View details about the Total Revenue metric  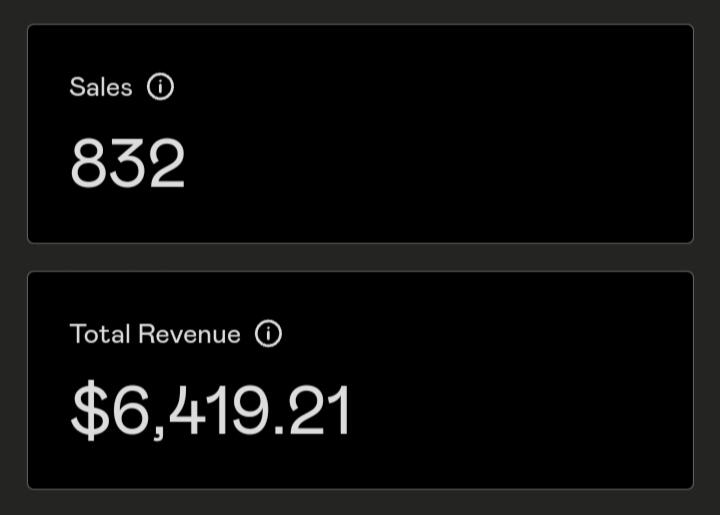[268, 334]
